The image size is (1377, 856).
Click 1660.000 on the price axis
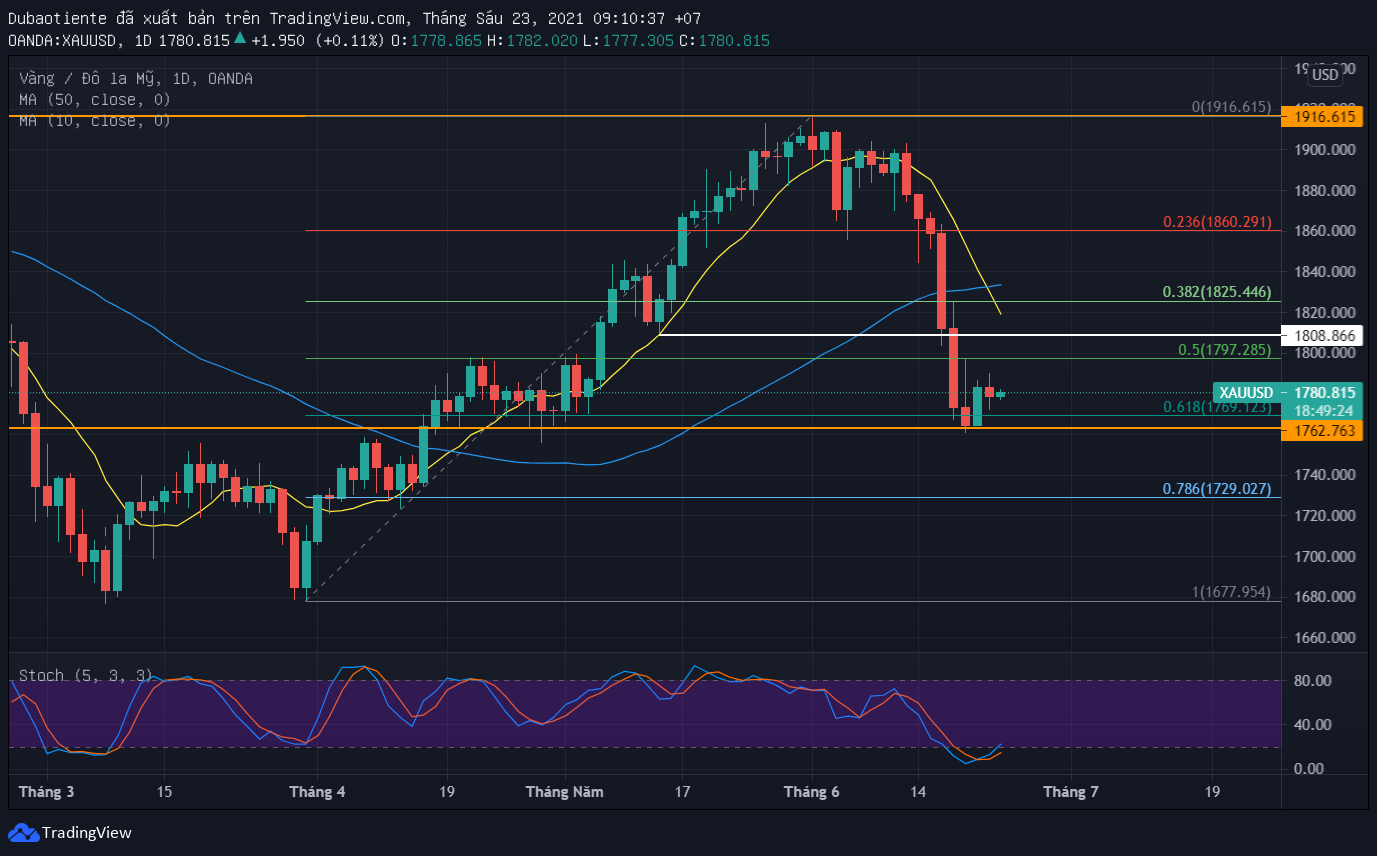(x=1324, y=638)
